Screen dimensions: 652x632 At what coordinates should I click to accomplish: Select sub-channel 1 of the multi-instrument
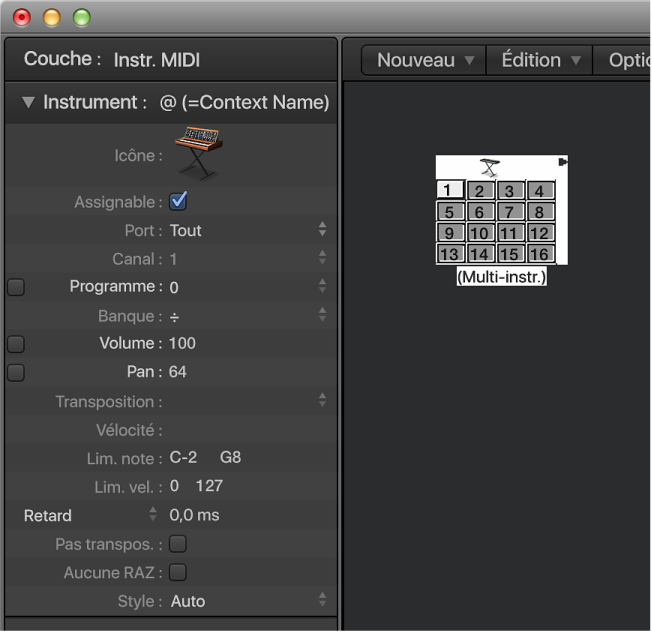coord(449,190)
